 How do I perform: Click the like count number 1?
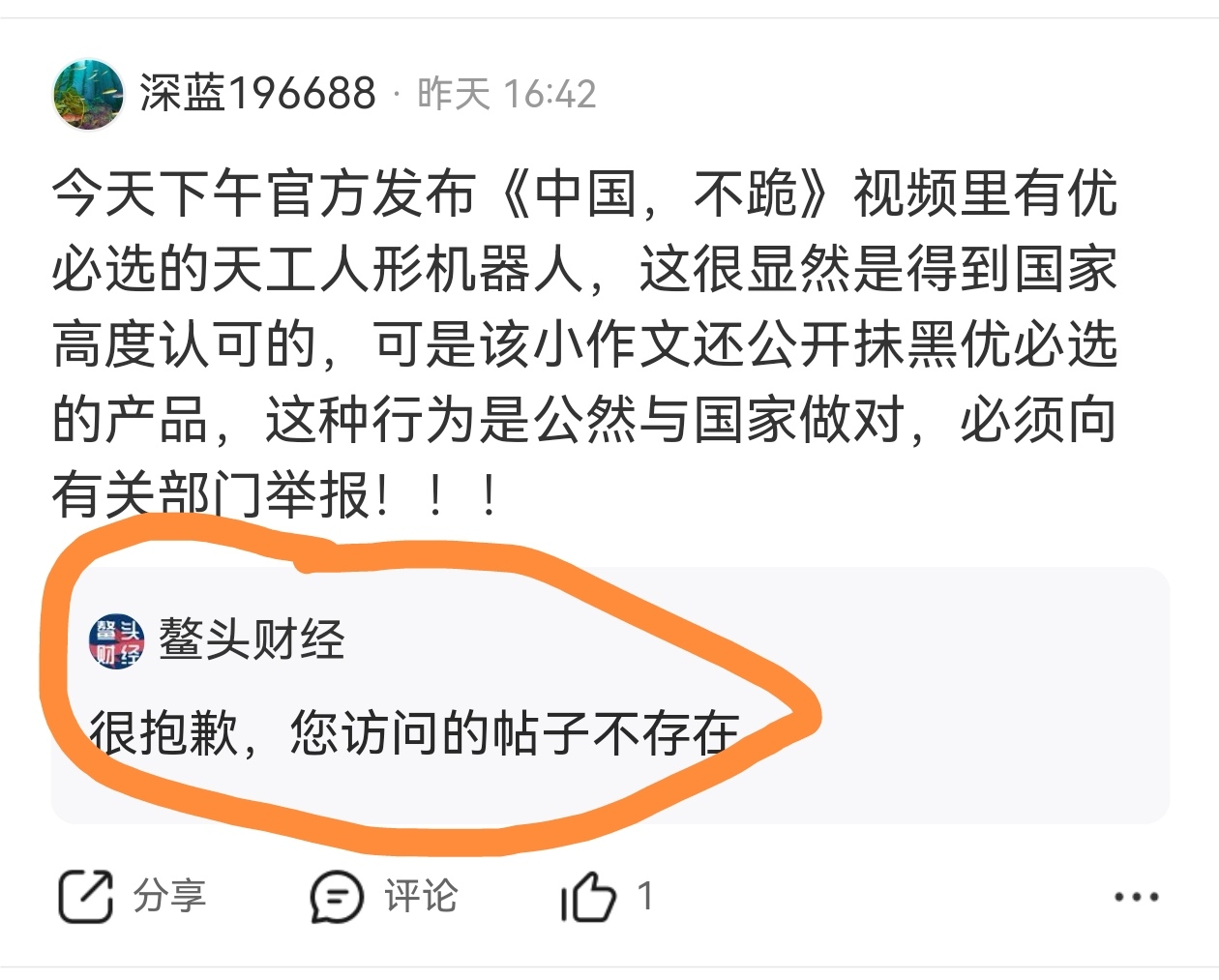(x=645, y=896)
